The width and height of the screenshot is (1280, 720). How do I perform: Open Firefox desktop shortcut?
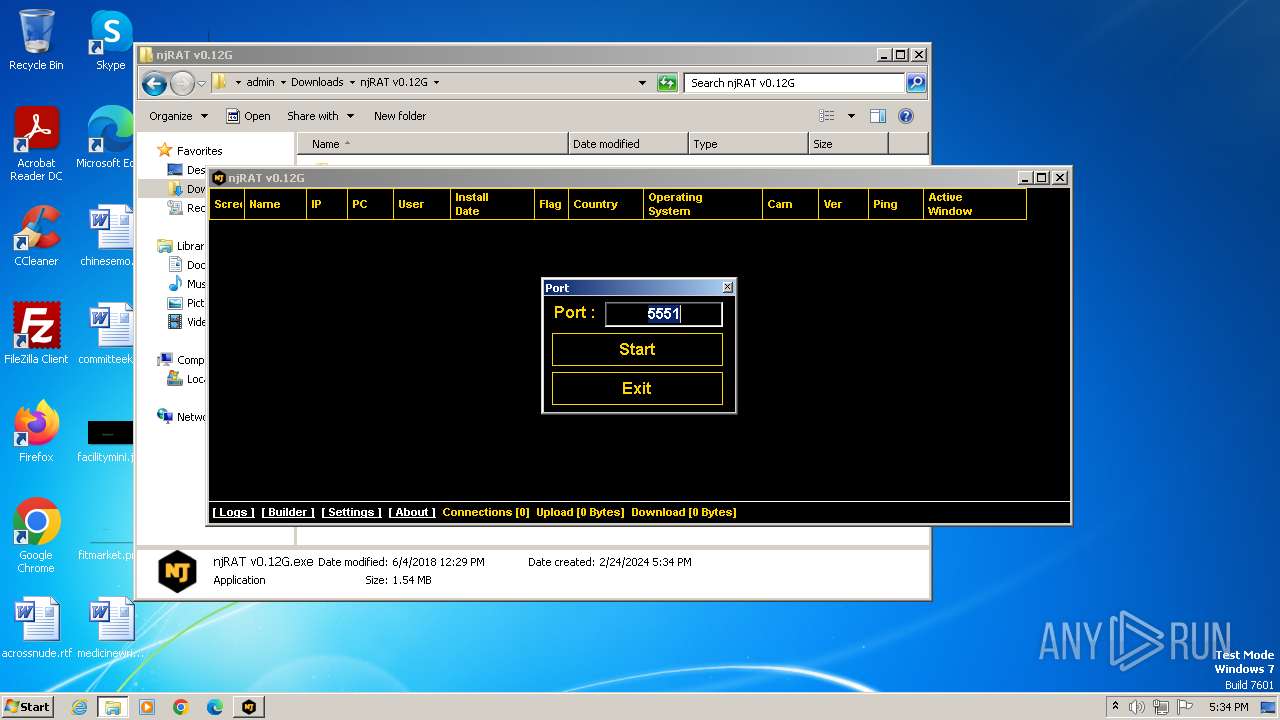click(x=36, y=432)
